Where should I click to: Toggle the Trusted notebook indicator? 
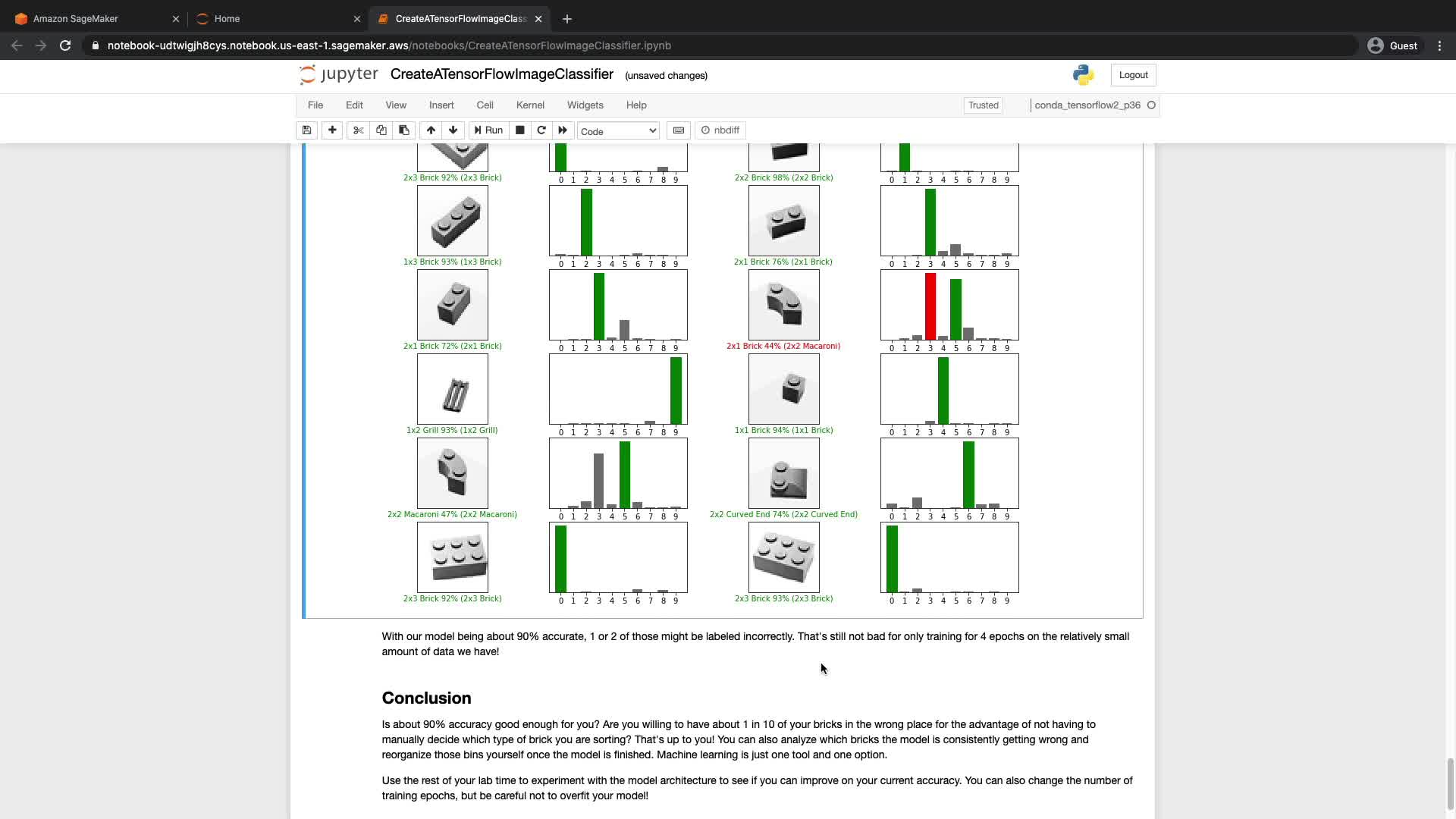coord(983,105)
